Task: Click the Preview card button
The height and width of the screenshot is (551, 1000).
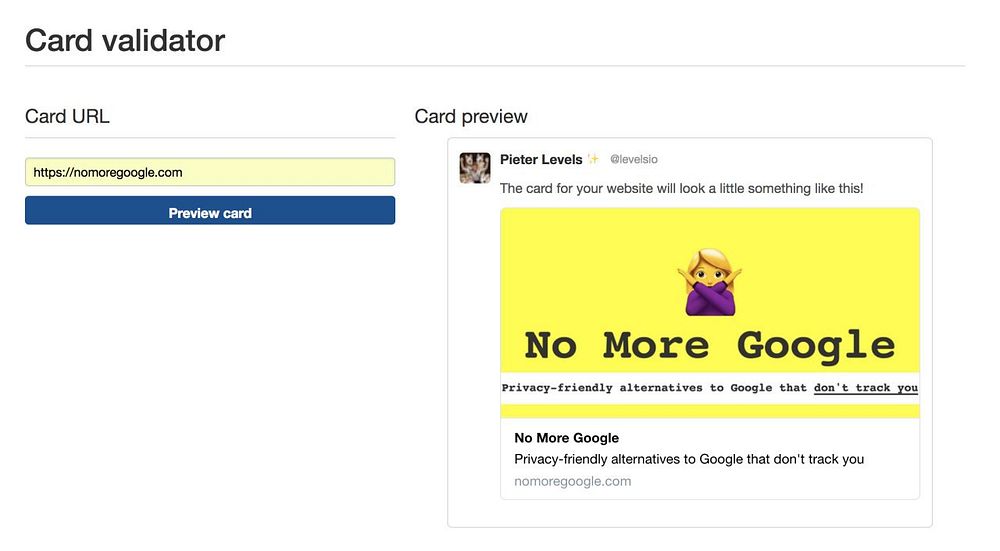Action: tap(210, 210)
